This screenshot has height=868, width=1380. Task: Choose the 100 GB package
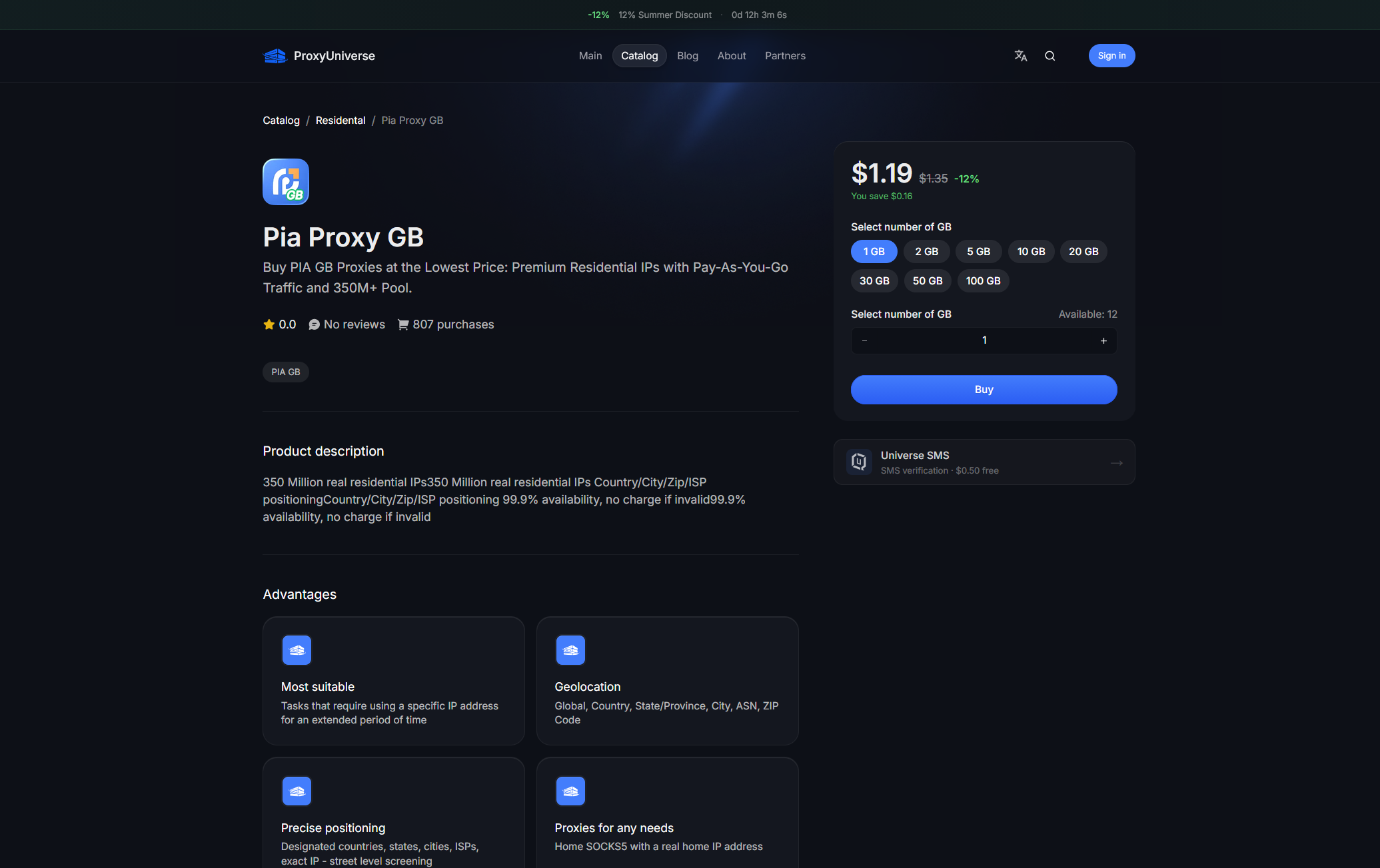click(983, 281)
